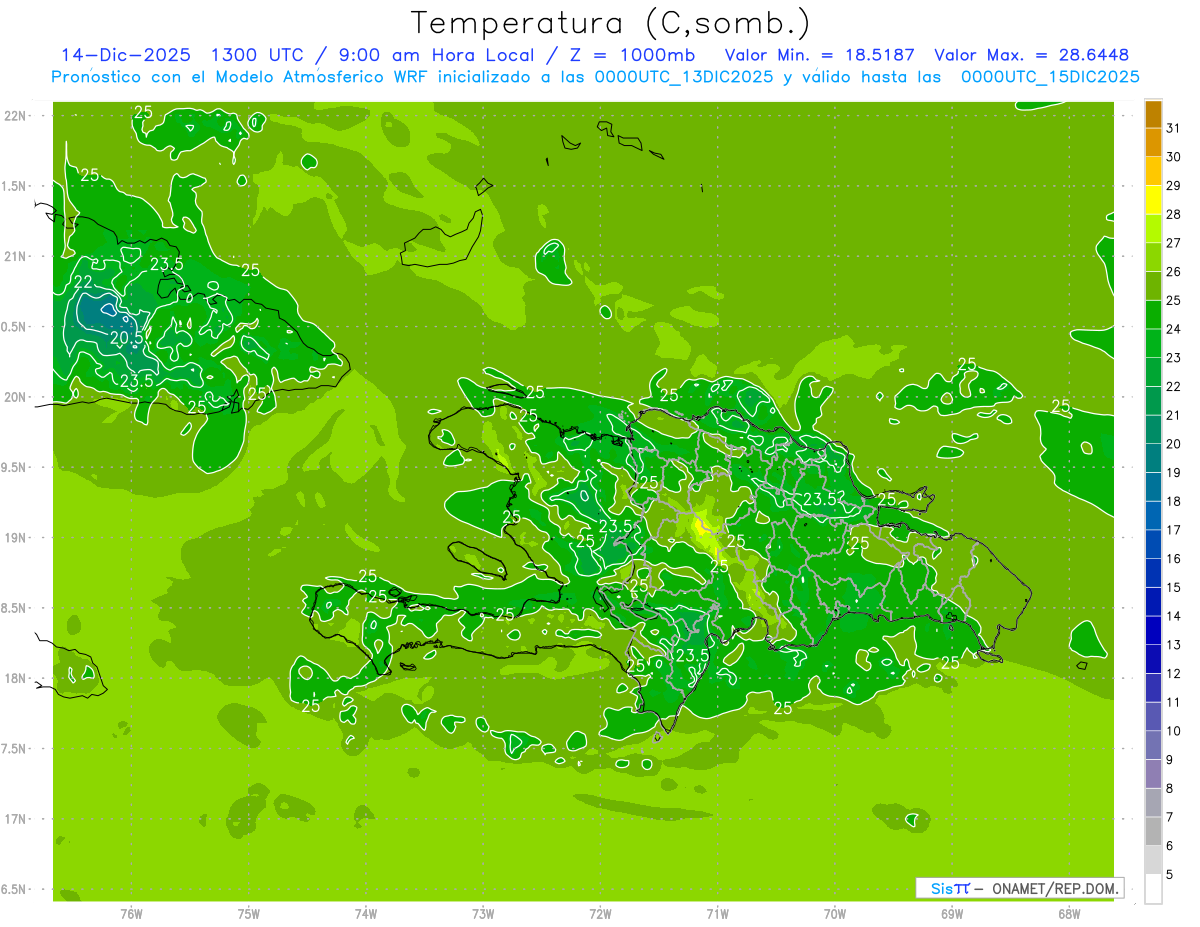This screenshot has height=927, width=1200.
Task: Click the purple color bar segment between 8 and 9
Action: [x=1153, y=774]
